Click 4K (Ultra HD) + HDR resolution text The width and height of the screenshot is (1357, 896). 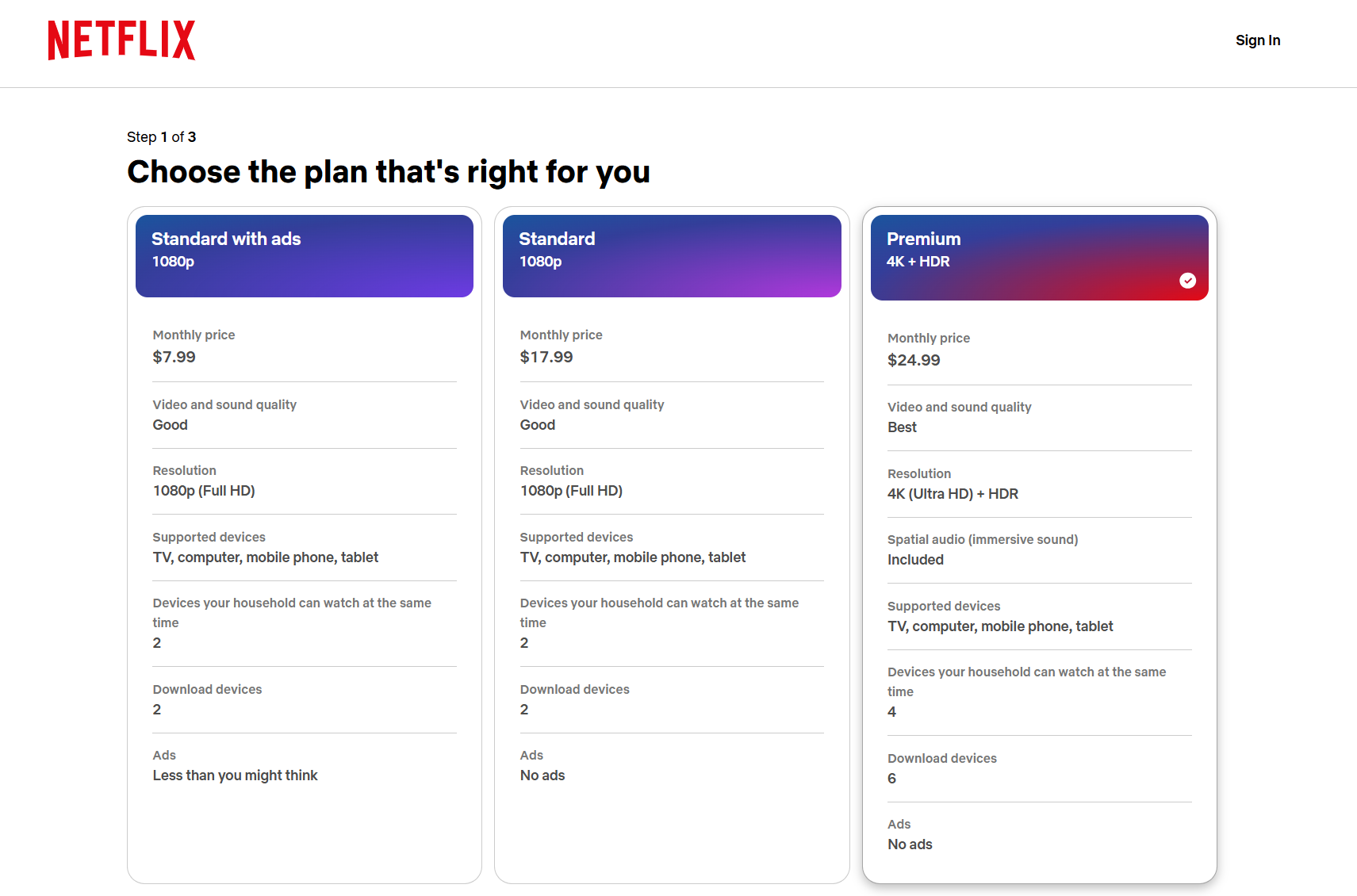[953, 493]
